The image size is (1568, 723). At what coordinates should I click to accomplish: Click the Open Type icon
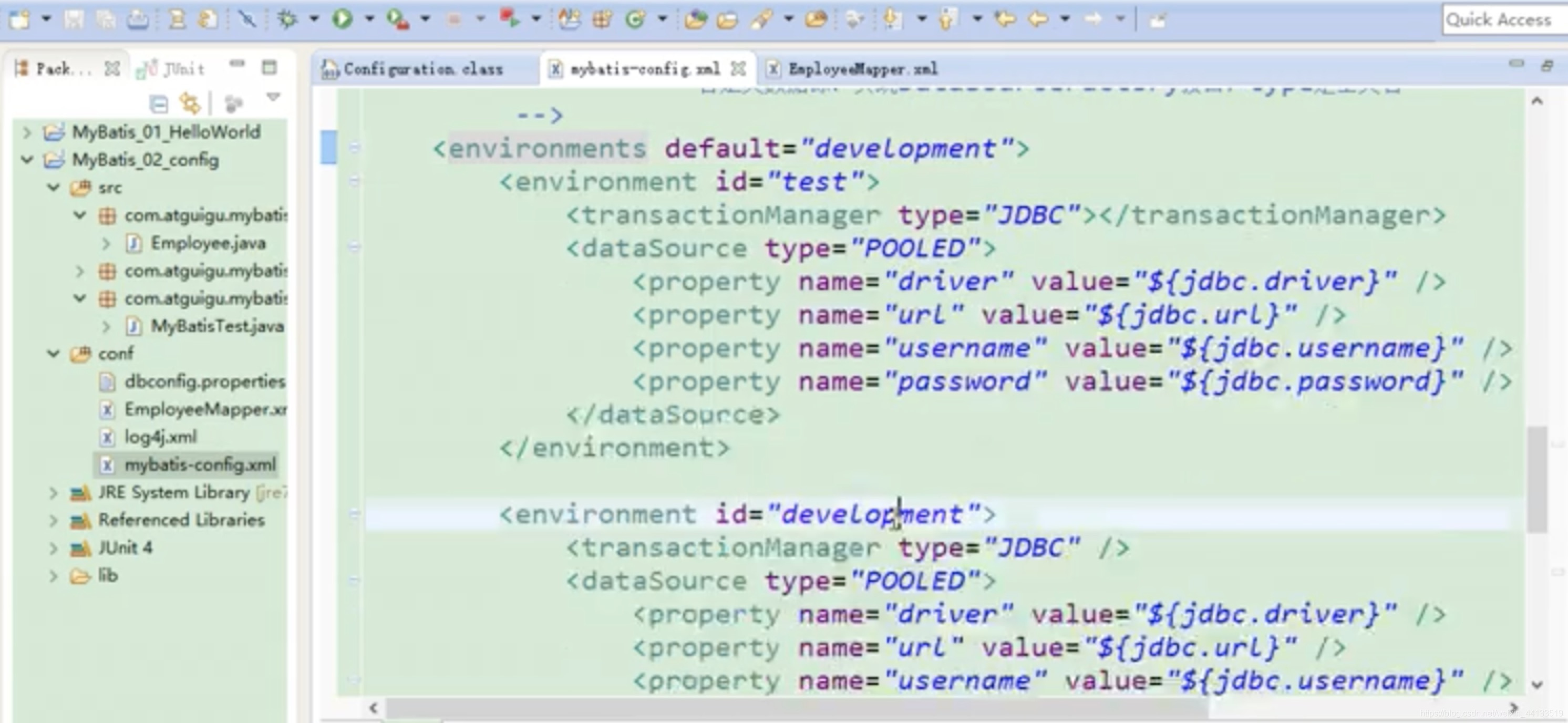click(695, 19)
